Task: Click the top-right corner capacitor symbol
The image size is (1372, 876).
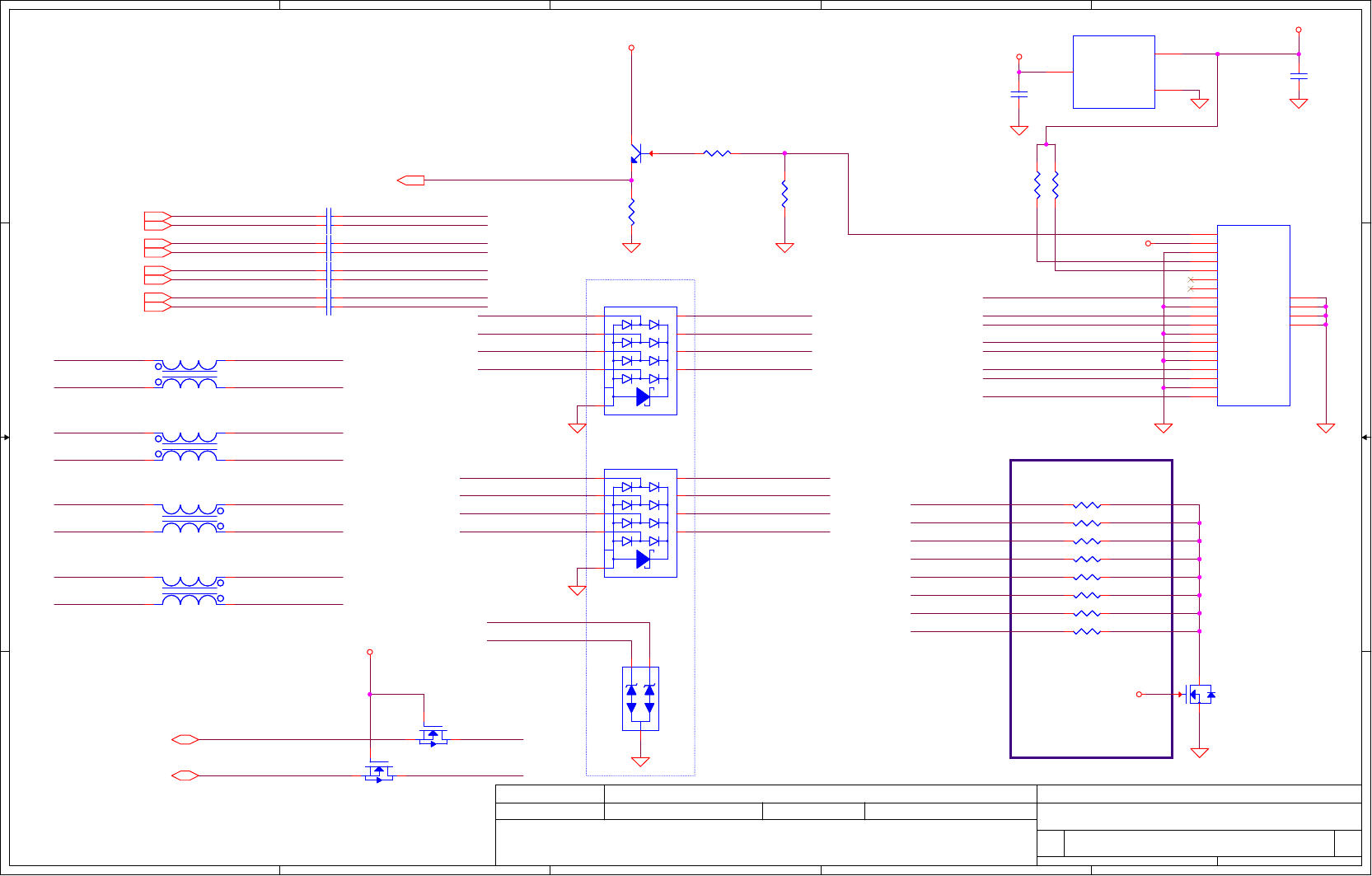Action: point(1299,76)
